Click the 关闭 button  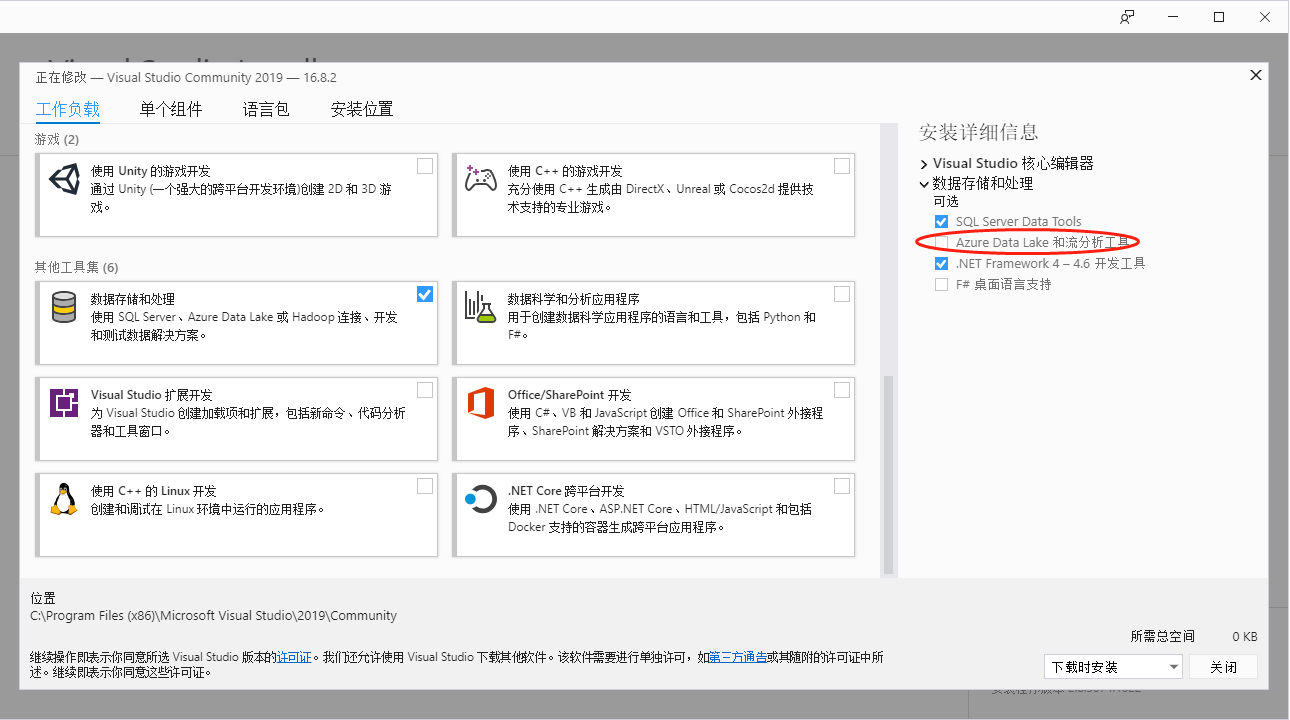pos(1223,667)
